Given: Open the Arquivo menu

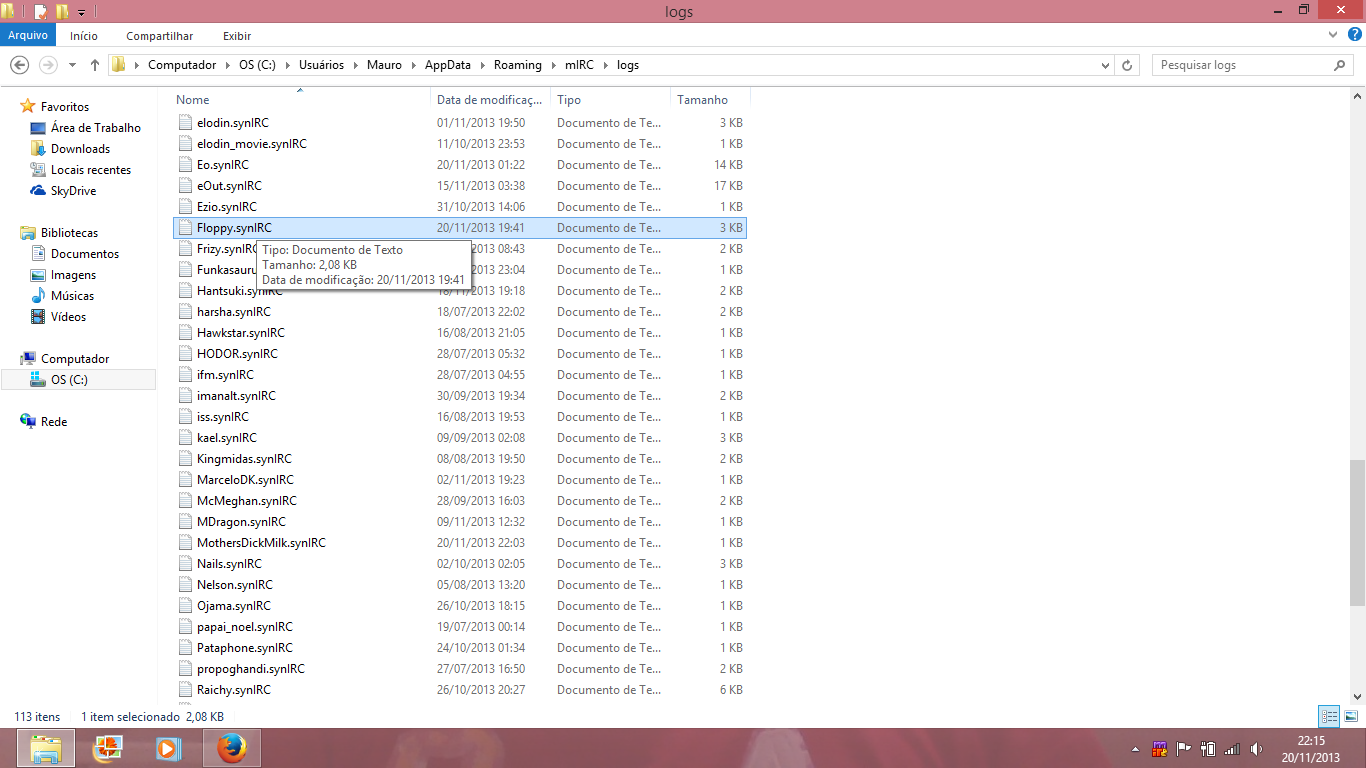Looking at the screenshot, I should pos(28,35).
